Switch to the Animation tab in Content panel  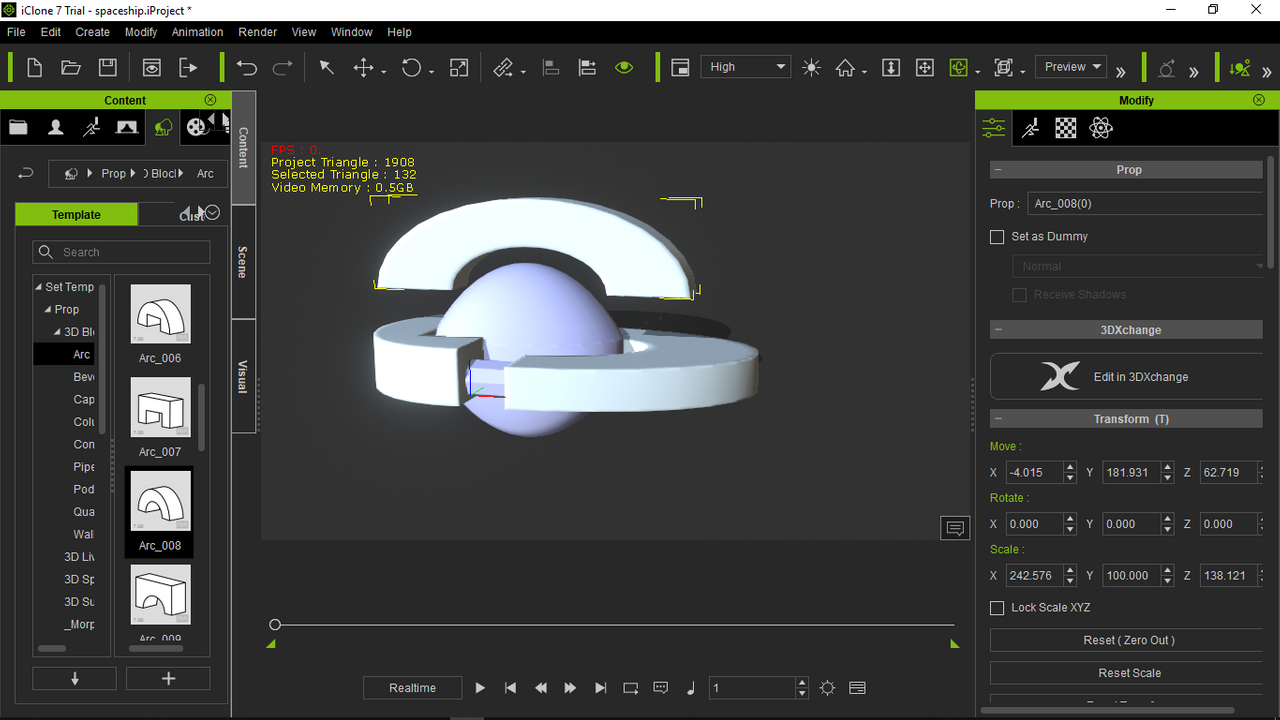point(92,127)
